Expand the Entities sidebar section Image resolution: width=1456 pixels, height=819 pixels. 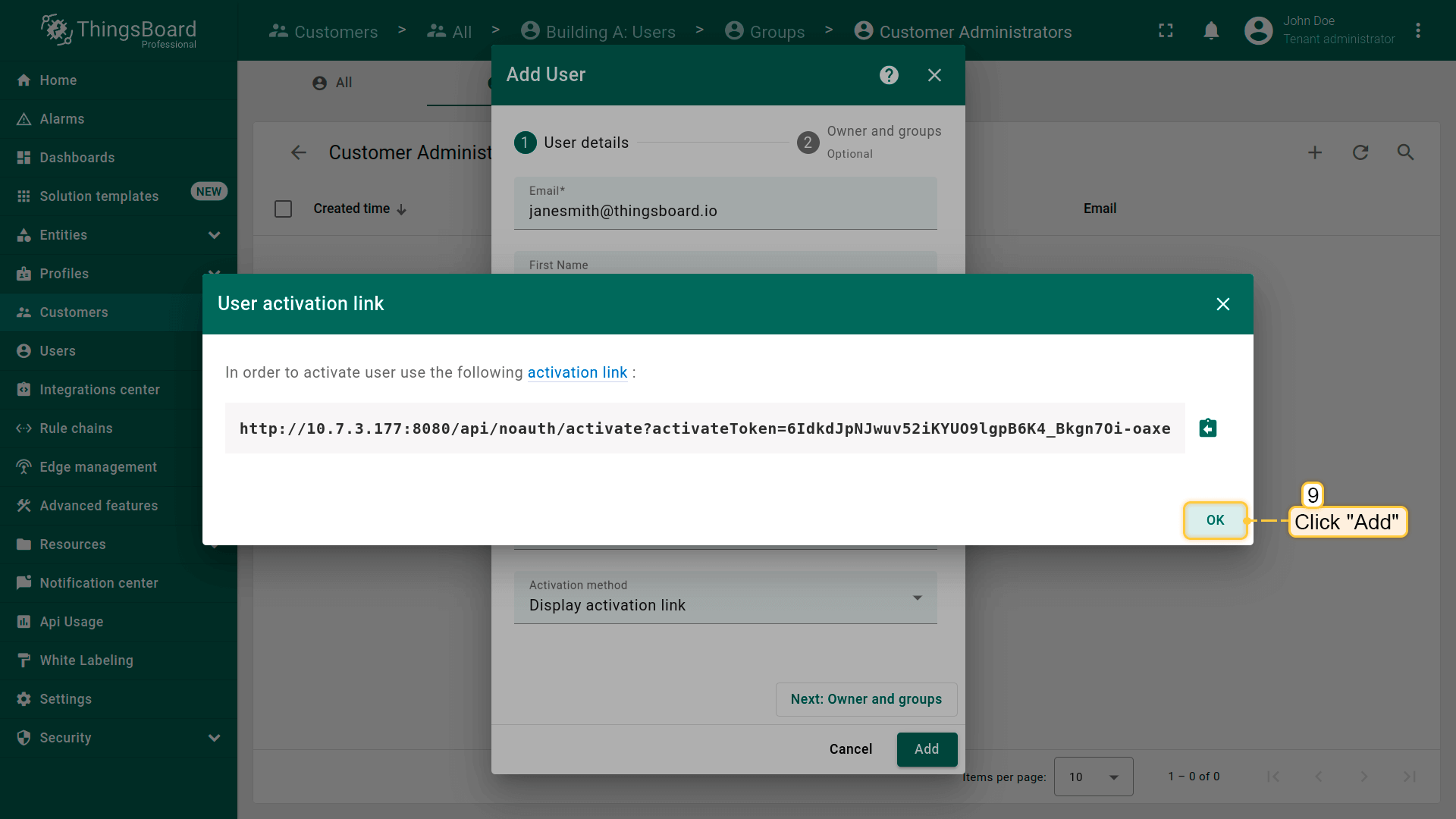tap(214, 235)
